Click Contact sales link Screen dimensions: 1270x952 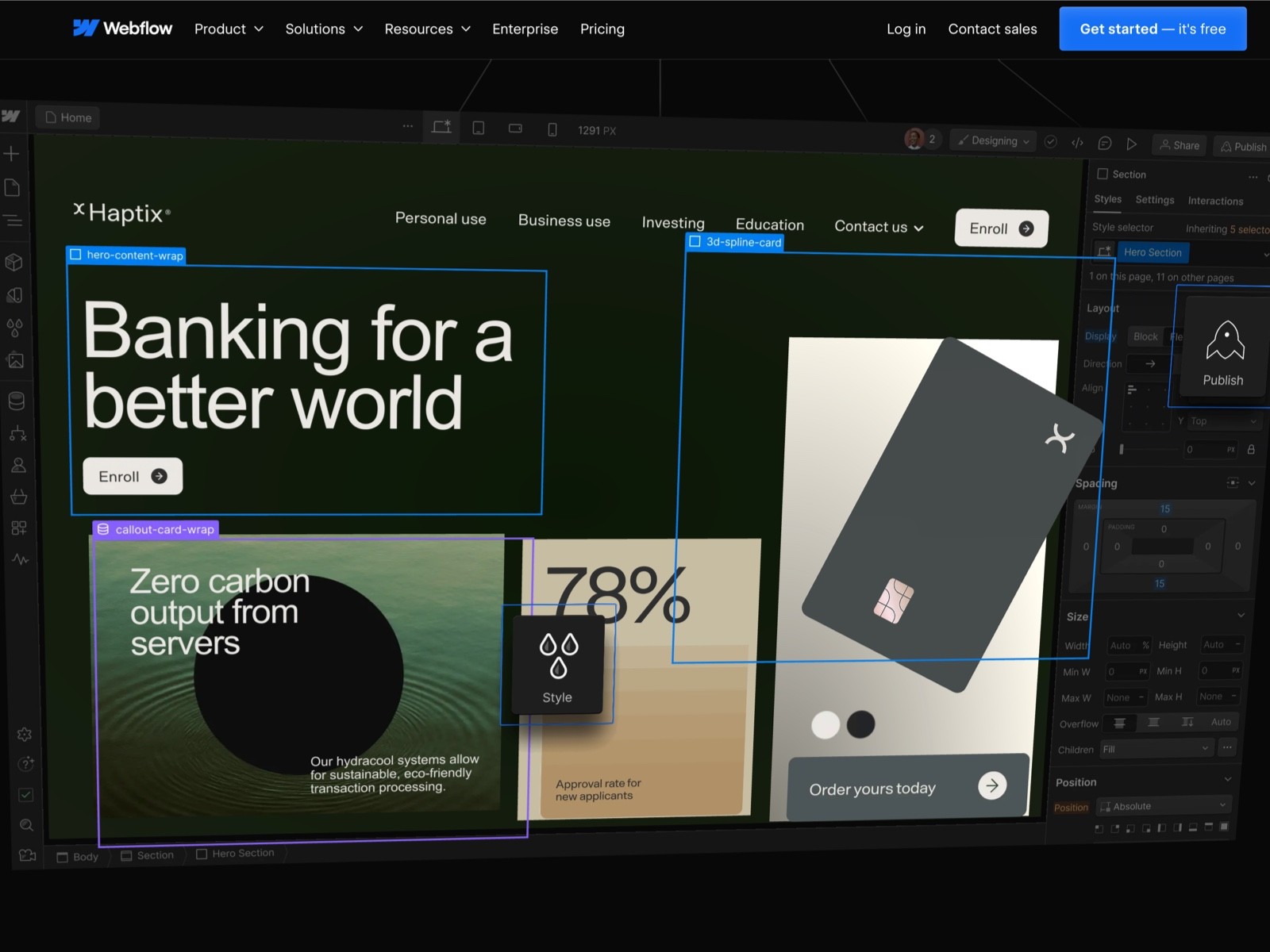pos(992,29)
